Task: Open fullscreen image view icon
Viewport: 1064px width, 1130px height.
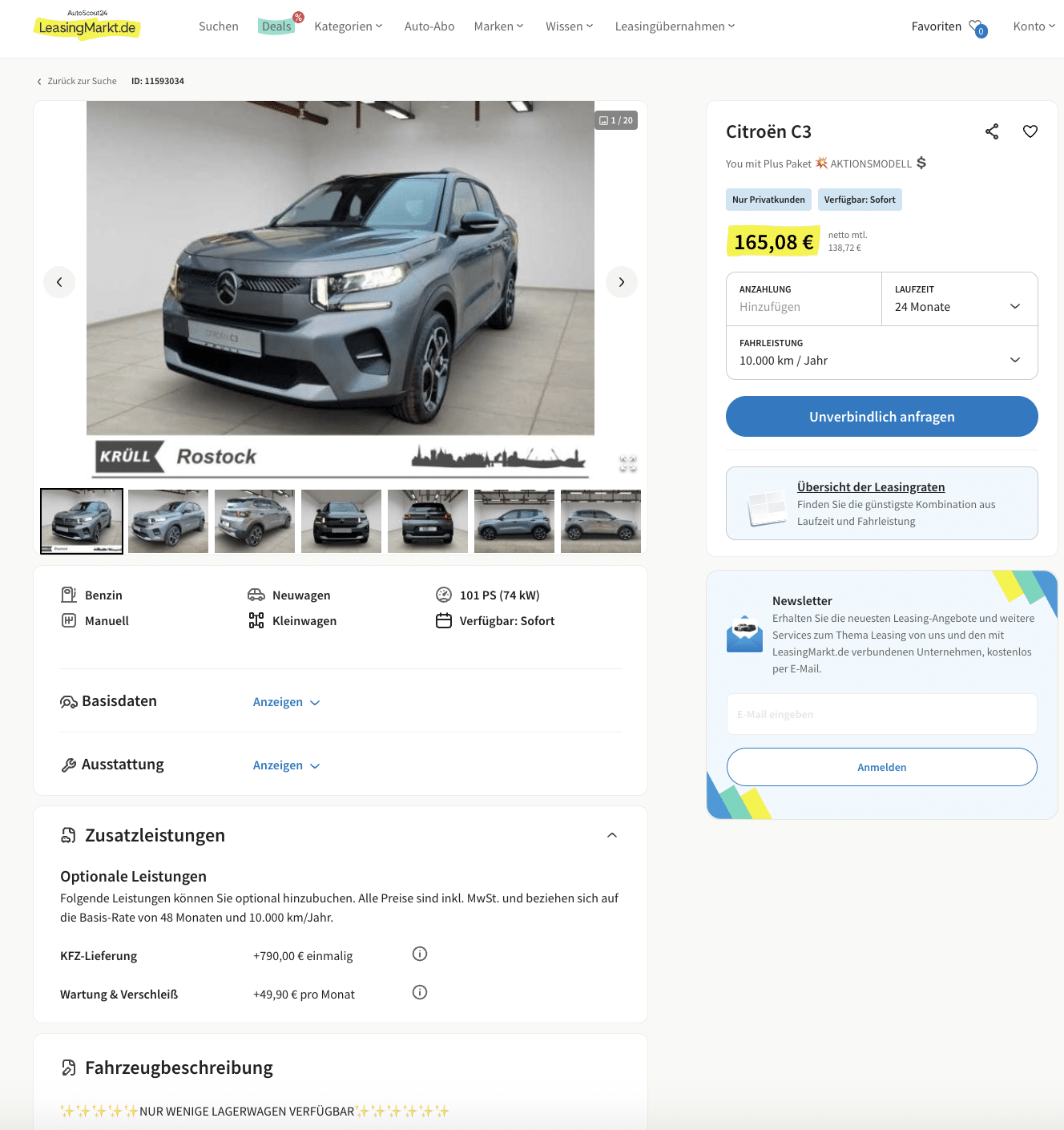Action: click(x=628, y=463)
